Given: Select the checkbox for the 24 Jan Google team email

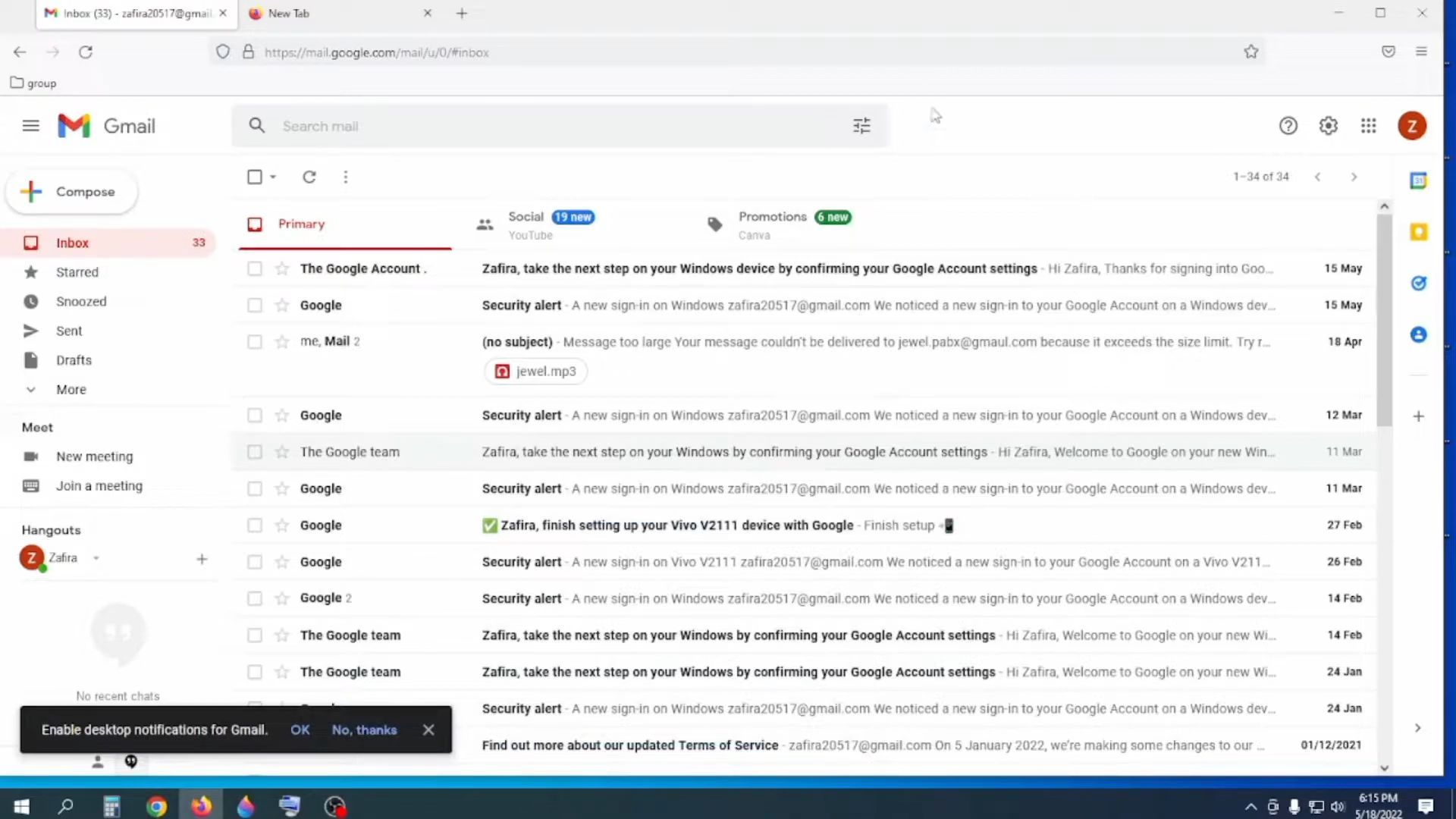Looking at the screenshot, I should click(x=255, y=672).
